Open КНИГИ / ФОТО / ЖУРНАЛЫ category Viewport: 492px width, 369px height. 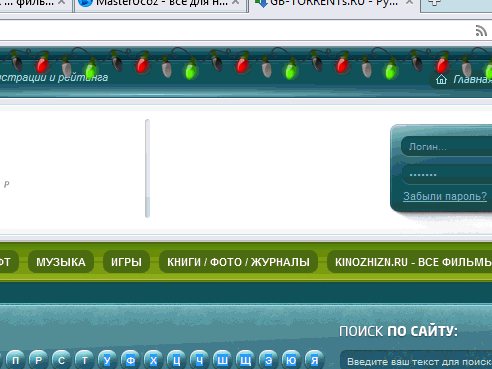(x=238, y=262)
